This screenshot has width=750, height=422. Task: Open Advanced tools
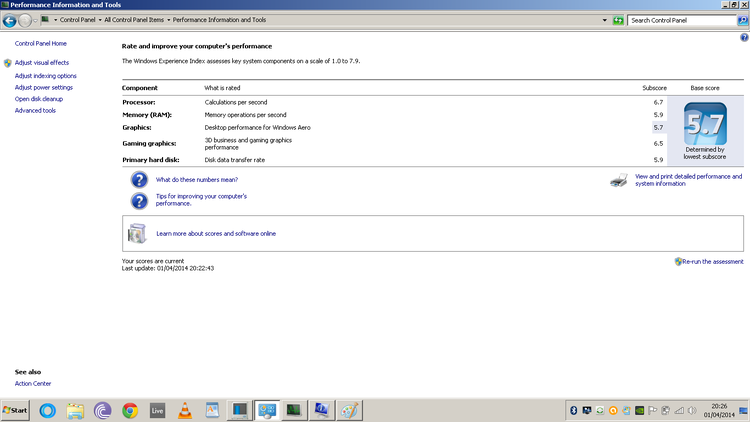pyautogui.click(x=35, y=111)
